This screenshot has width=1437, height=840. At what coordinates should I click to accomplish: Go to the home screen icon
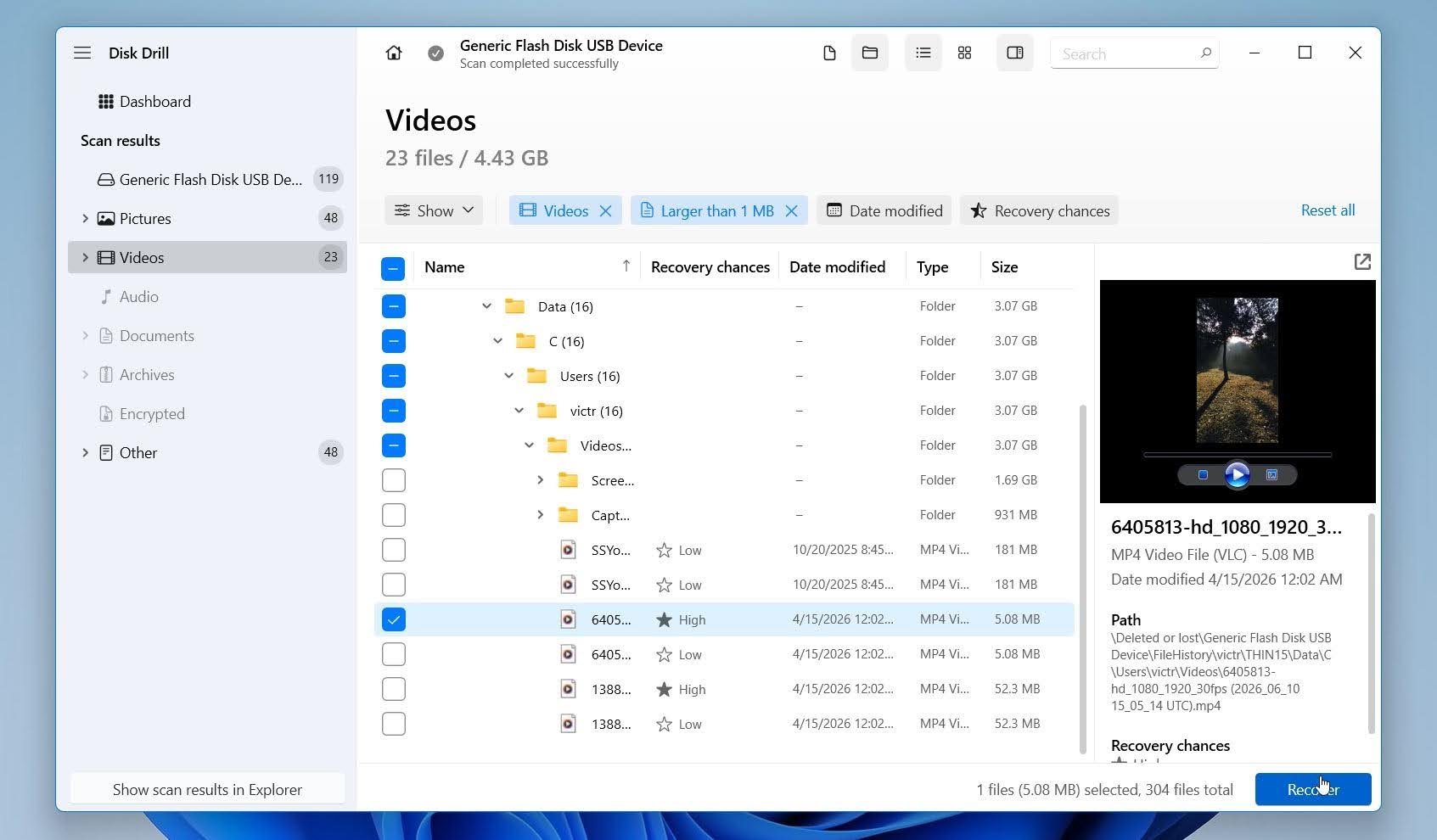point(394,53)
